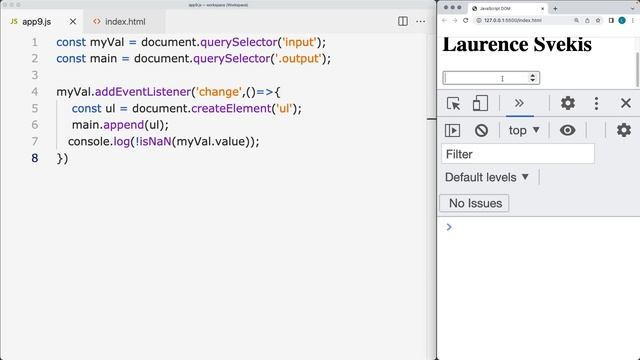The width and height of the screenshot is (640, 360).
Task: Go back in the browser
Action: [x=444, y=20]
